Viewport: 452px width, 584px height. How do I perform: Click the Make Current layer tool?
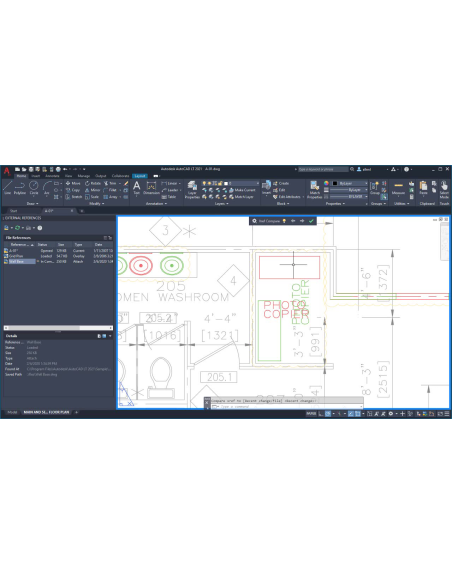click(242, 190)
